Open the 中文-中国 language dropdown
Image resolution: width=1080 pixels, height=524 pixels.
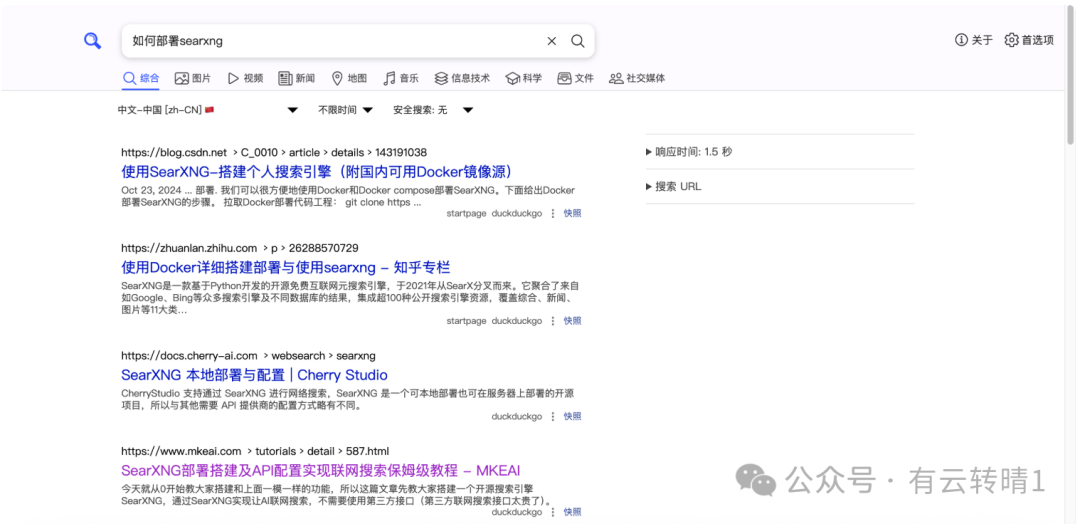pyautogui.click(x=207, y=110)
